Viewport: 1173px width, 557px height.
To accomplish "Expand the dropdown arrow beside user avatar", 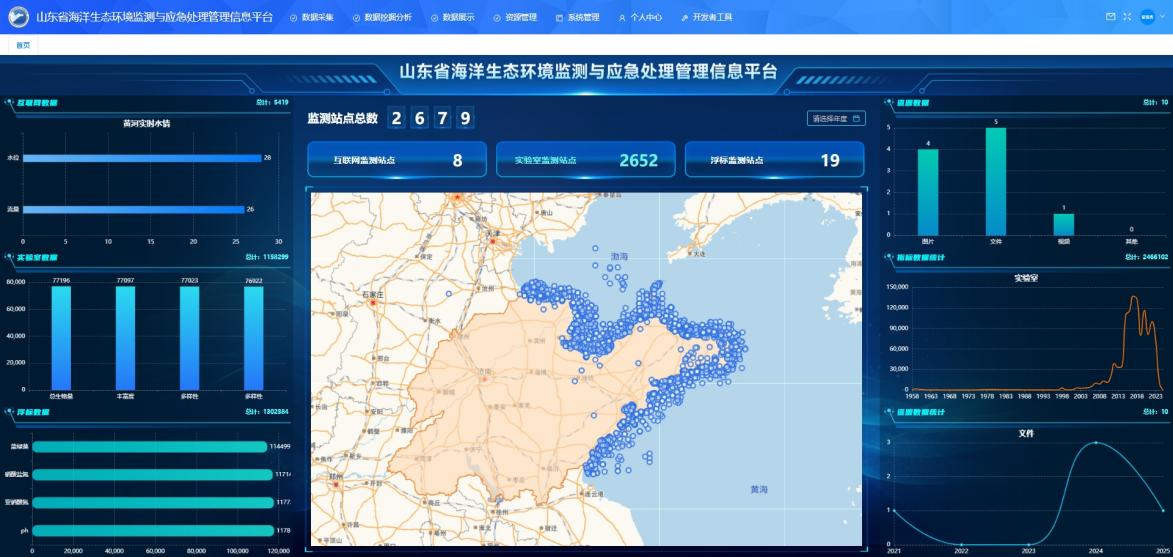I will [x=1163, y=17].
